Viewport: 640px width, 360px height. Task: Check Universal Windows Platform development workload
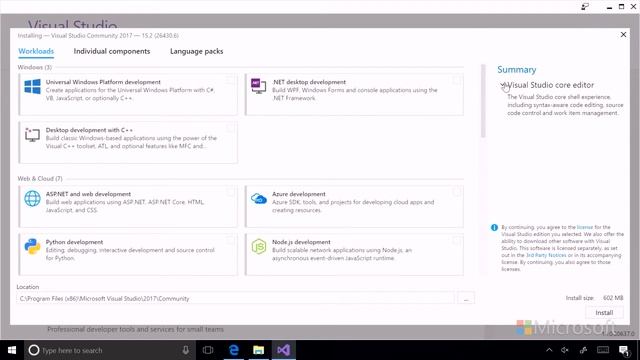(230, 80)
